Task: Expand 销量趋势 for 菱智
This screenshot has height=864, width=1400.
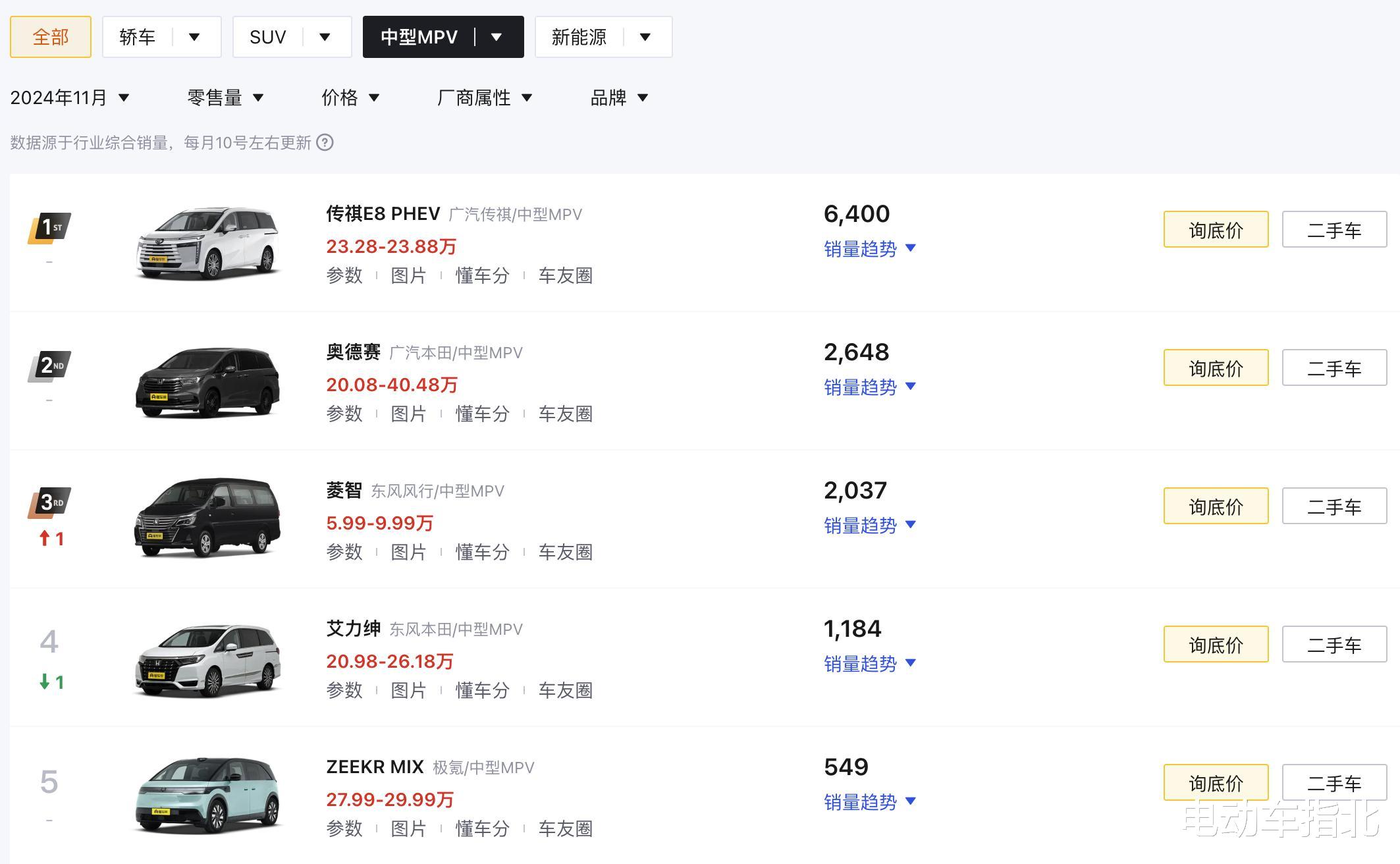Action: [x=869, y=526]
